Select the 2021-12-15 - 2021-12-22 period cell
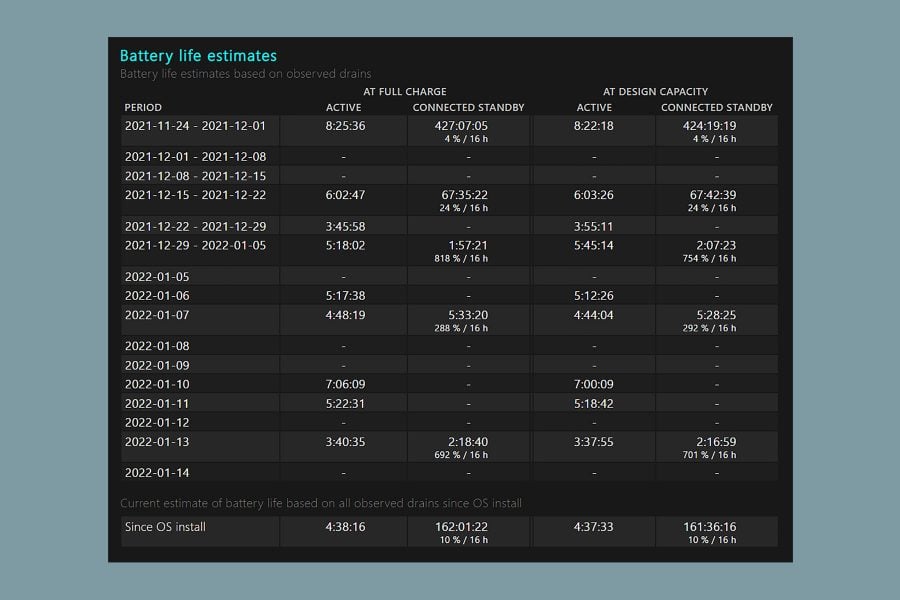The image size is (900, 600). (x=195, y=195)
